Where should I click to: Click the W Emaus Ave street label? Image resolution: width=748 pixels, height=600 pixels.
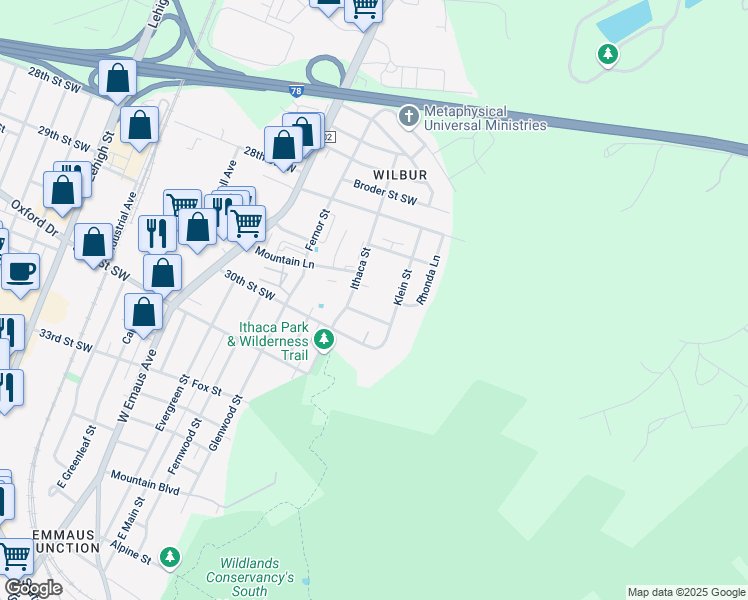point(137,386)
